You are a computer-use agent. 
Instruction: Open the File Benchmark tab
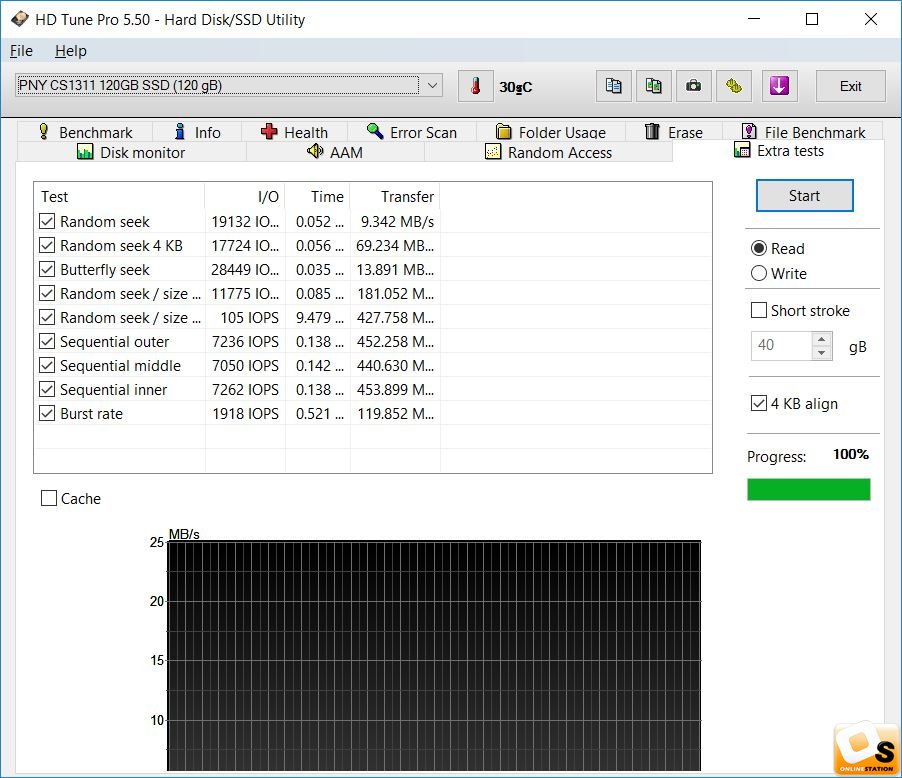(803, 132)
